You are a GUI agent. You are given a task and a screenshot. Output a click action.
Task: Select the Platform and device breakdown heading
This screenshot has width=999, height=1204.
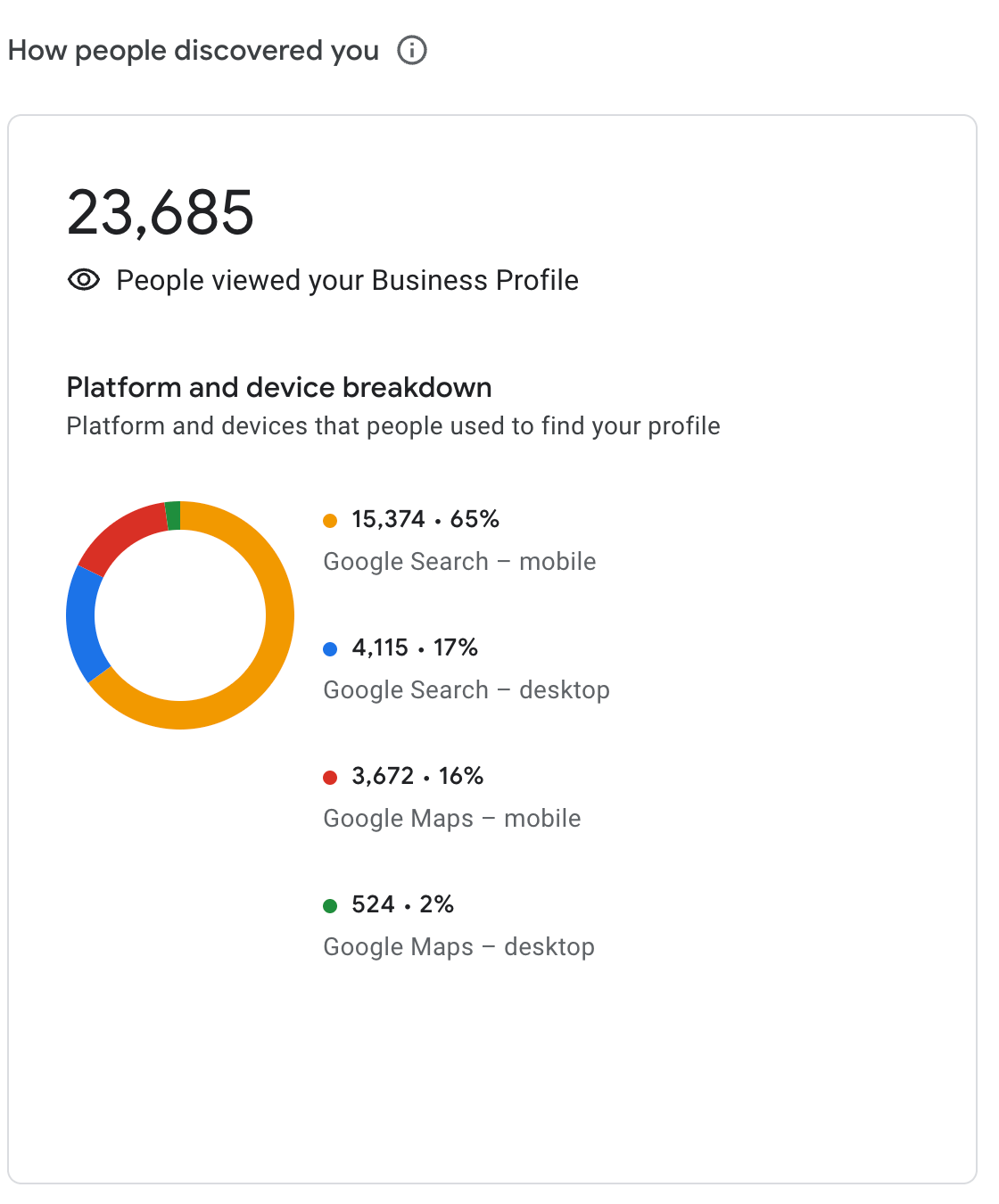[279, 387]
